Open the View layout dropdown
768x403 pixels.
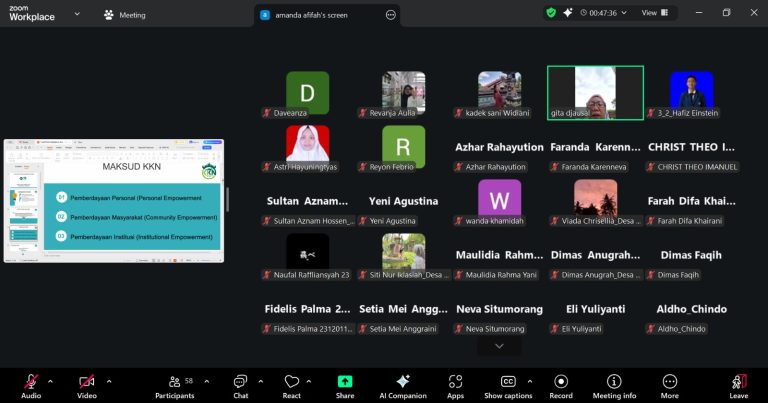[x=654, y=13]
